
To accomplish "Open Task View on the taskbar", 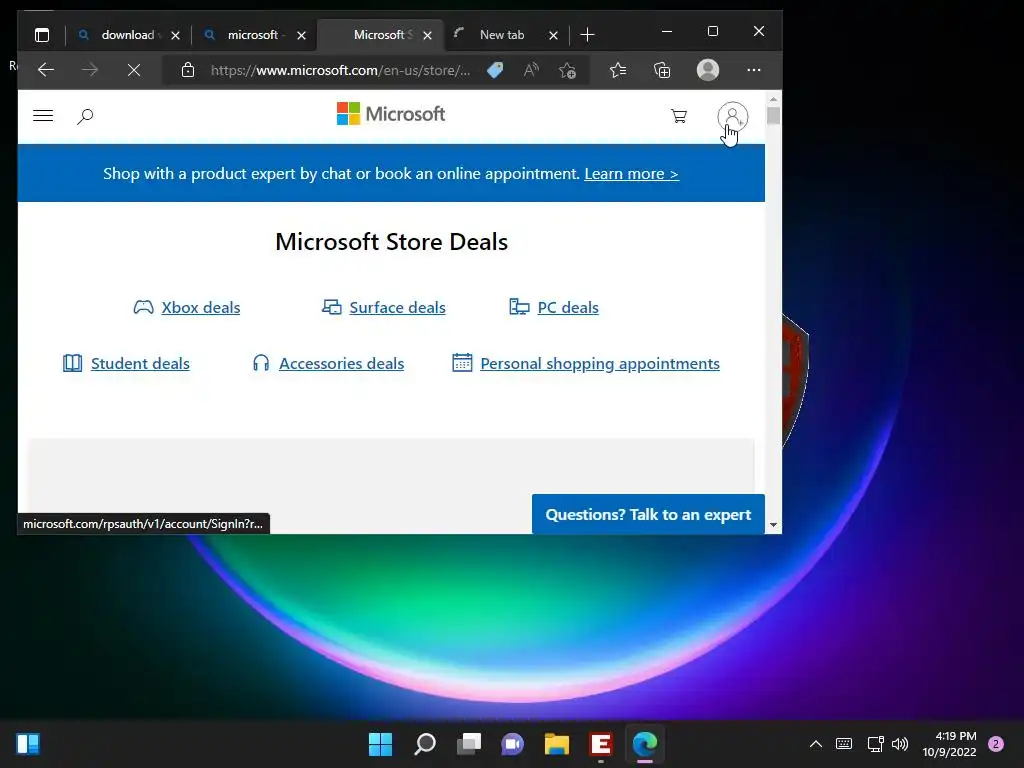I will coord(469,744).
